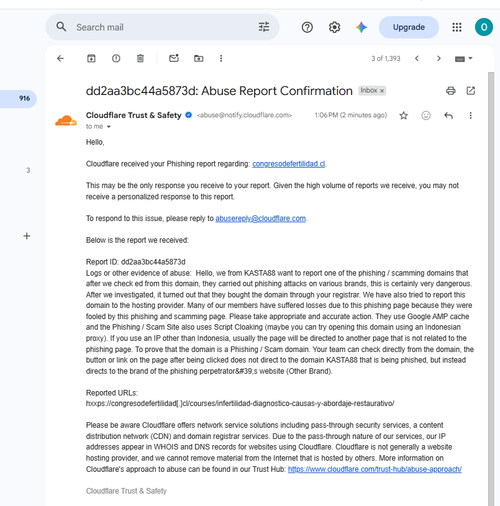Screen dimensions: 500x506
Task: Open email in a new window
Action: [x=470, y=91]
